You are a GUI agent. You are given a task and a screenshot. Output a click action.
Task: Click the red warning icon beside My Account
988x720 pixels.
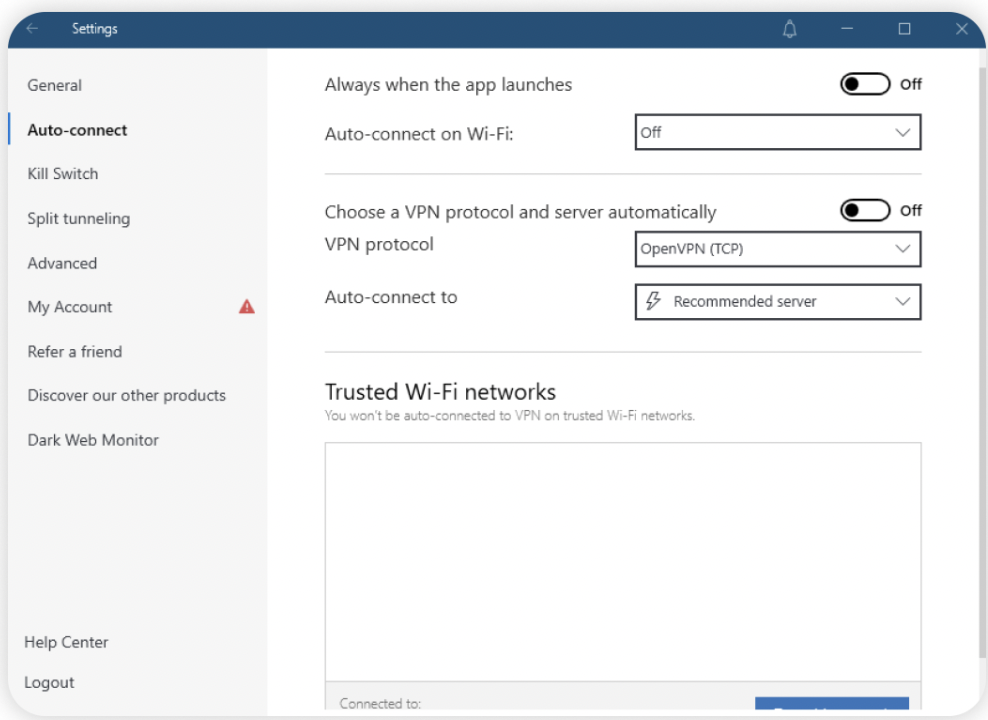pyautogui.click(x=247, y=307)
